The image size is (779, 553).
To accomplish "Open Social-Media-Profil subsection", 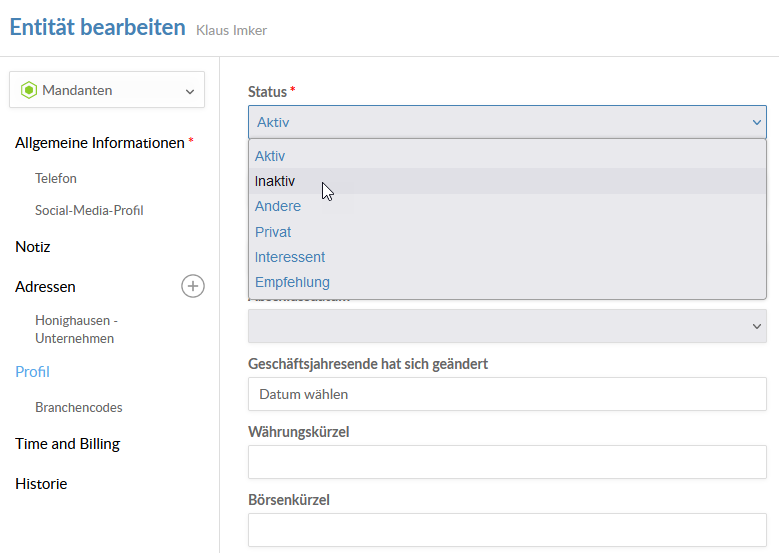I will click(89, 210).
